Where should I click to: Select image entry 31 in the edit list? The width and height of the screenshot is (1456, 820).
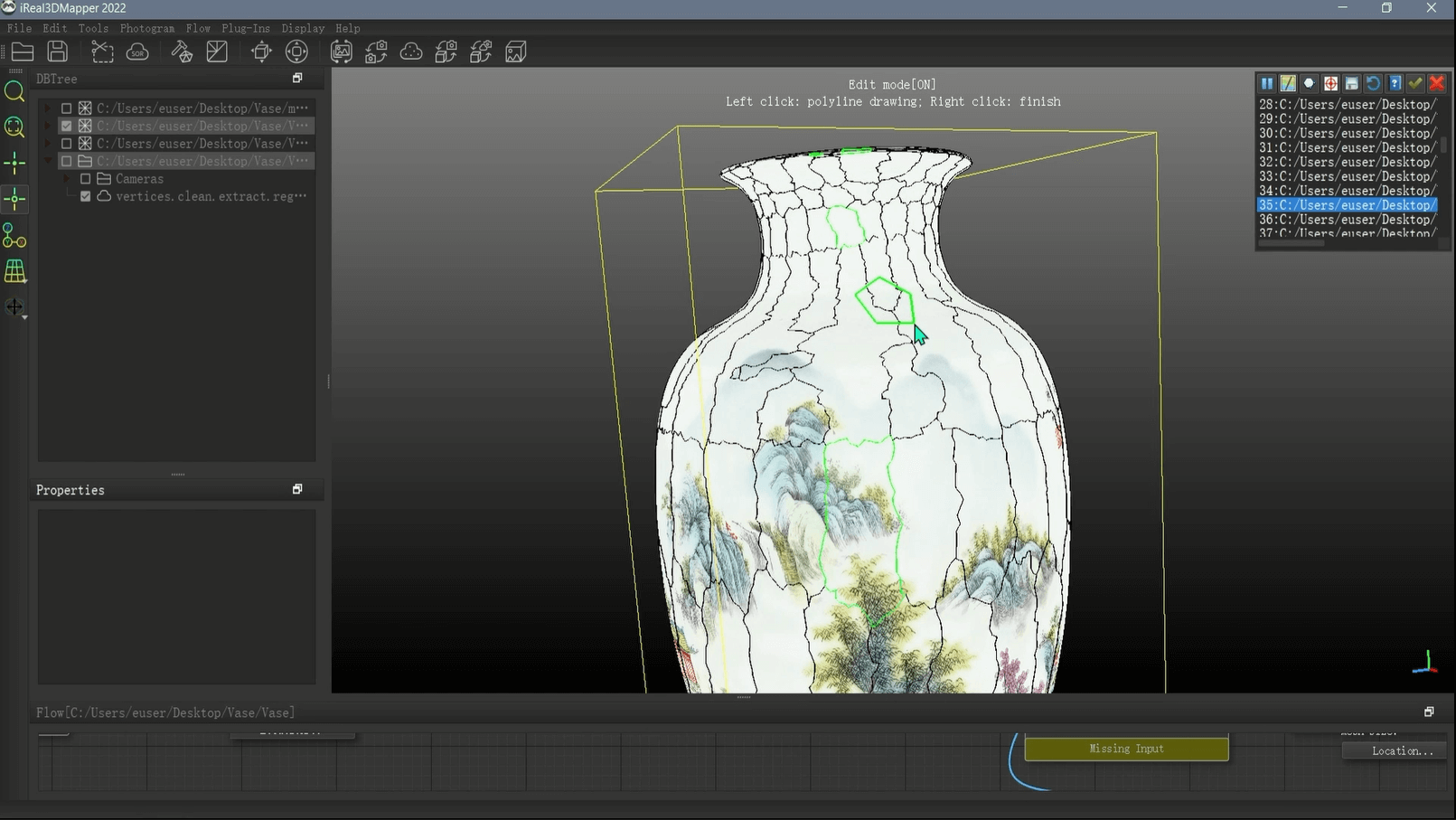1347,147
